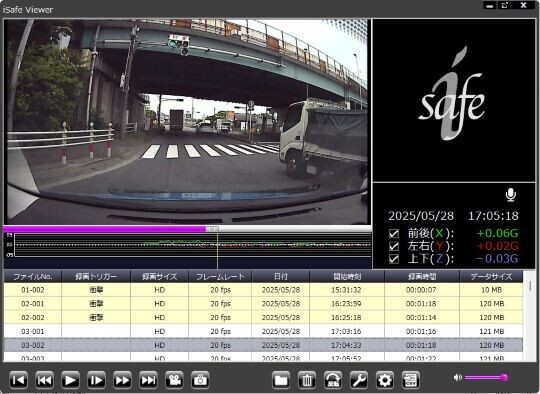
Task: Toggle the 前後(X) checkbox
Action: pos(394,234)
